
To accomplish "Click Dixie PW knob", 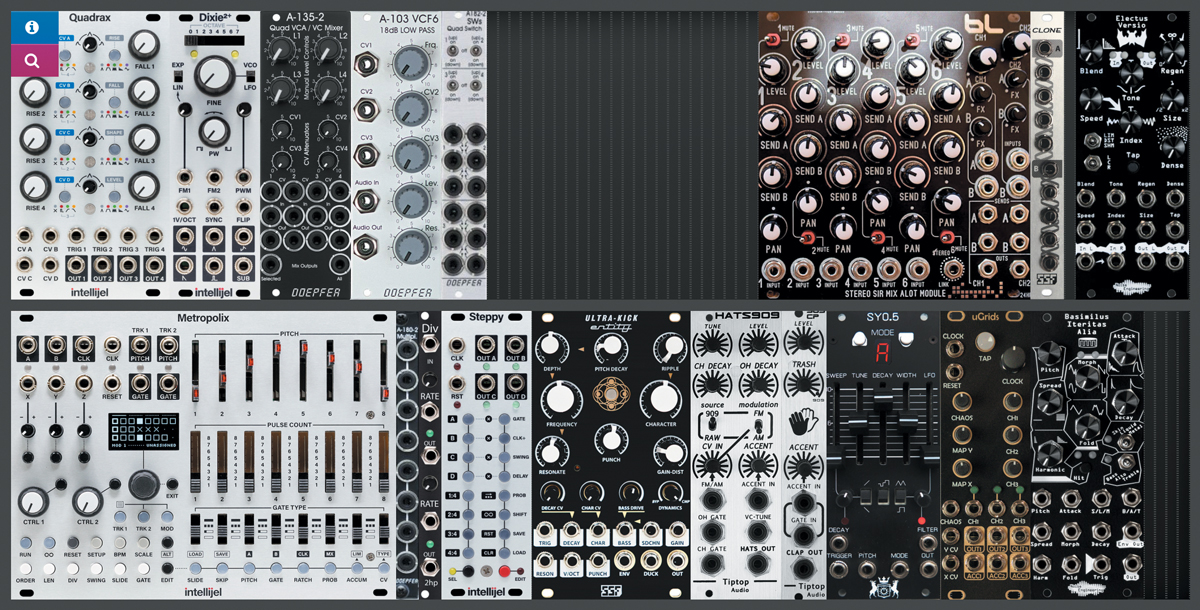I will click(x=212, y=131).
